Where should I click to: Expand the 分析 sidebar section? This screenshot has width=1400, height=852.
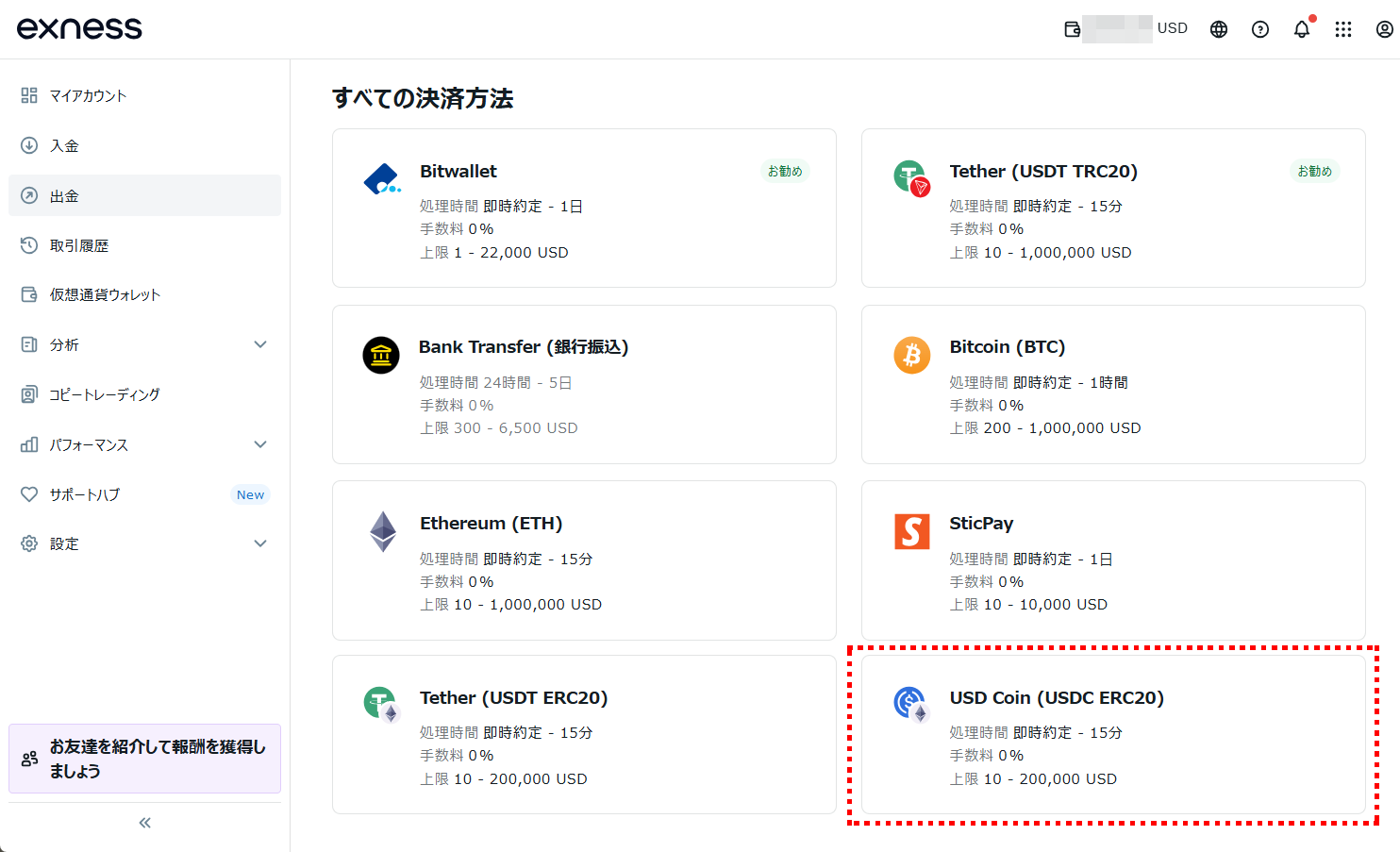click(x=260, y=344)
